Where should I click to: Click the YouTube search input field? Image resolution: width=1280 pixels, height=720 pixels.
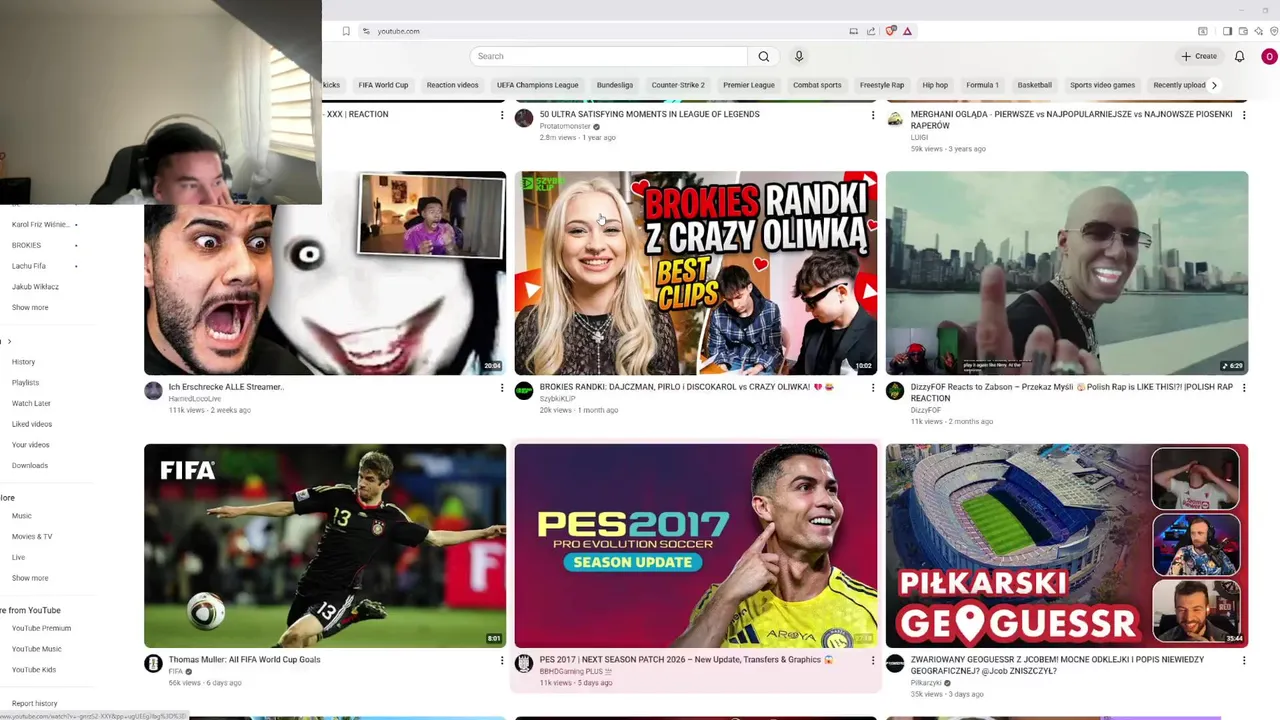(x=609, y=56)
